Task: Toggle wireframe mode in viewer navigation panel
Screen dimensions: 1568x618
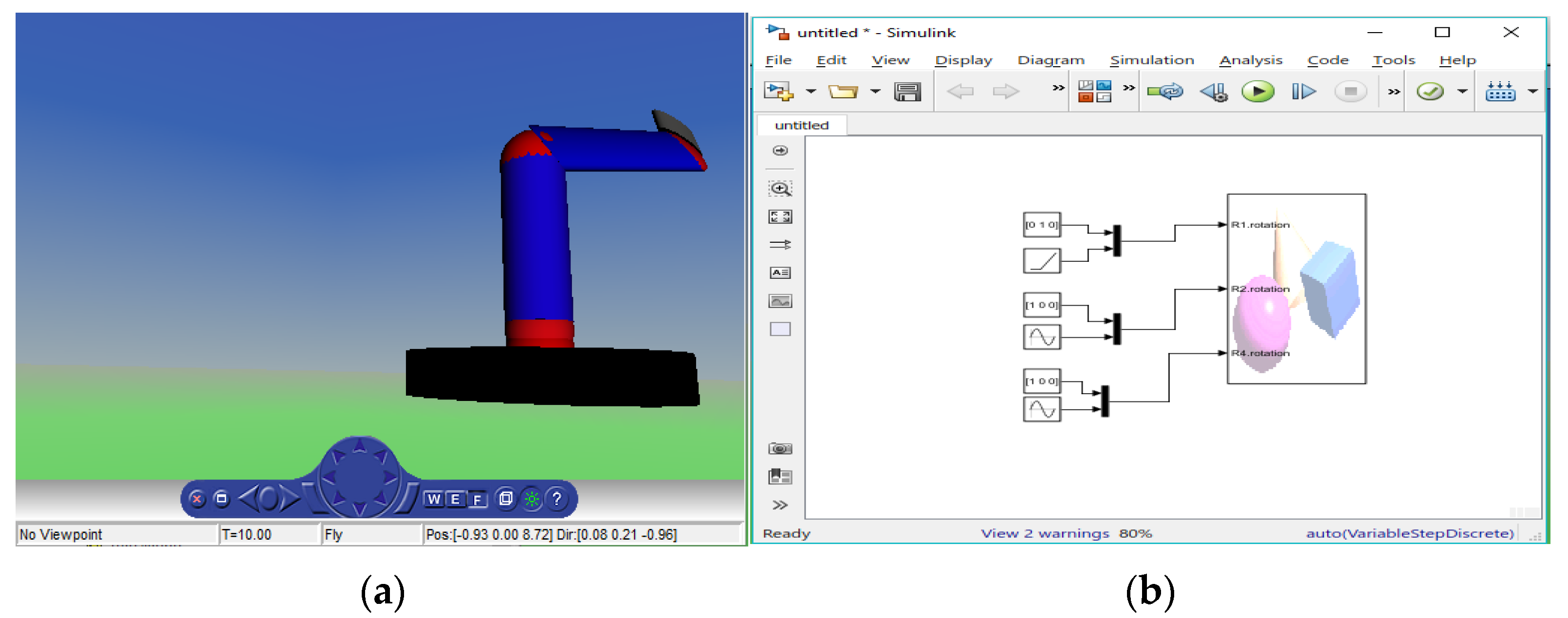Action: (505, 499)
